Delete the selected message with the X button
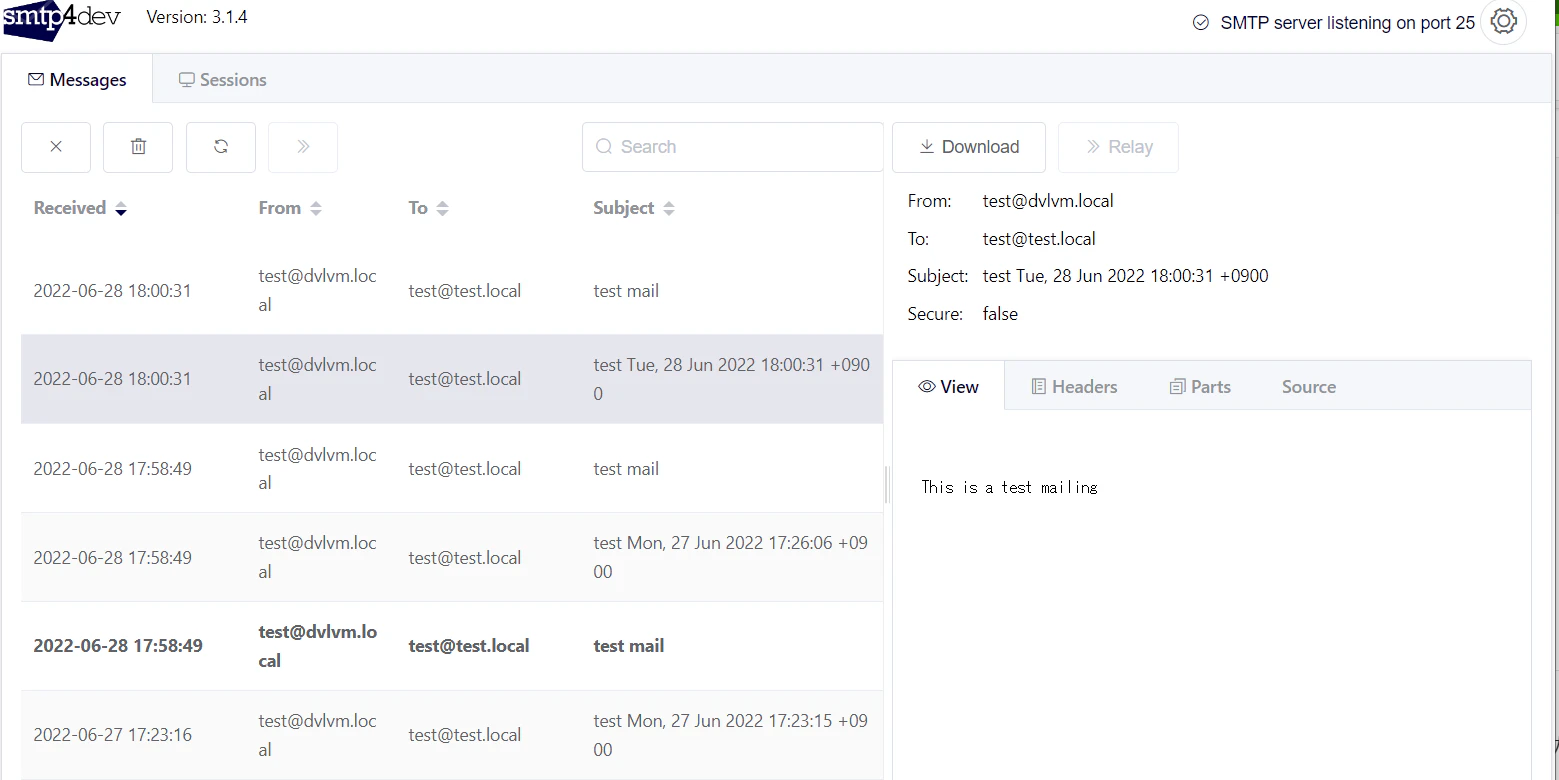Viewport: 1559px width, 780px height. pyautogui.click(x=56, y=147)
